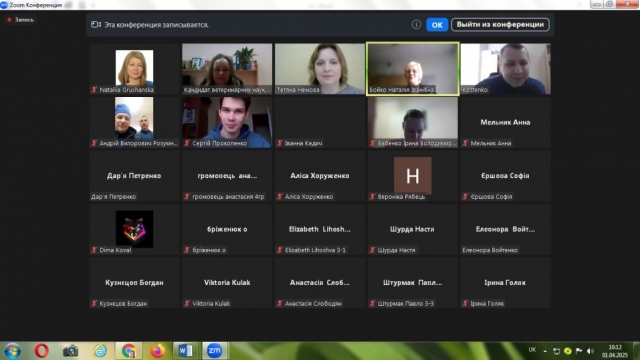
Task: Select the Сергій Прокопенко video tile
Action: pyautogui.click(x=227, y=122)
